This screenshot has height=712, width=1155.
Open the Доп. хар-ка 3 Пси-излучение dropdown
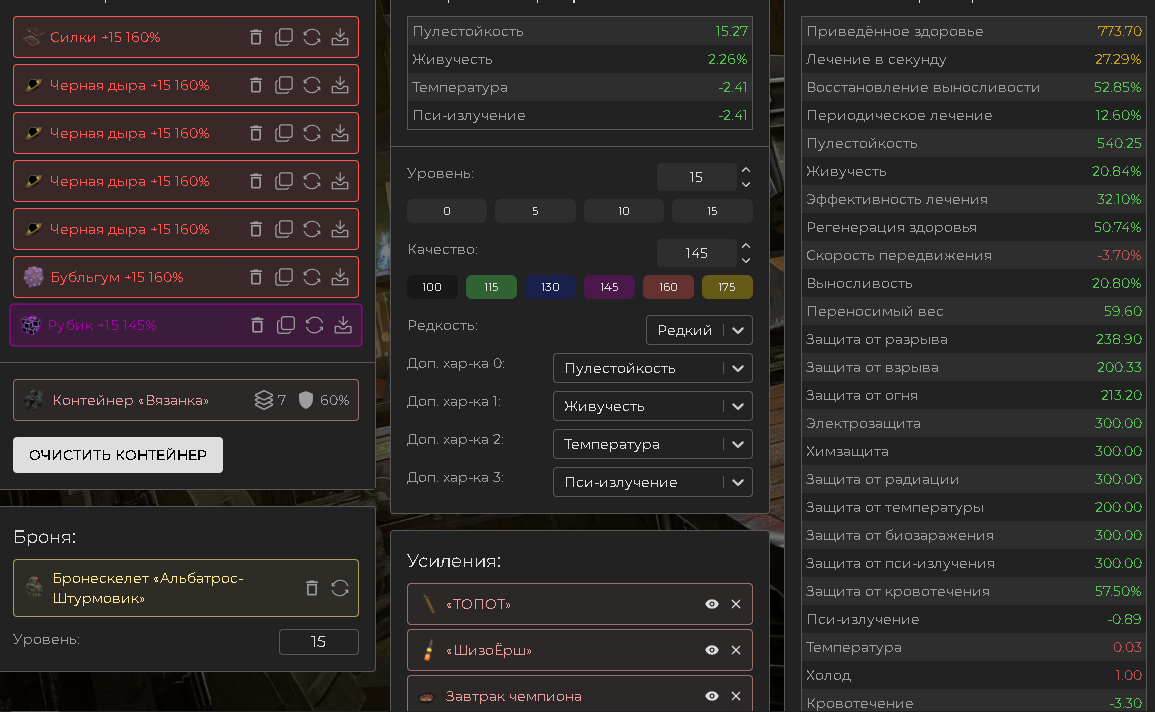[652, 482]
